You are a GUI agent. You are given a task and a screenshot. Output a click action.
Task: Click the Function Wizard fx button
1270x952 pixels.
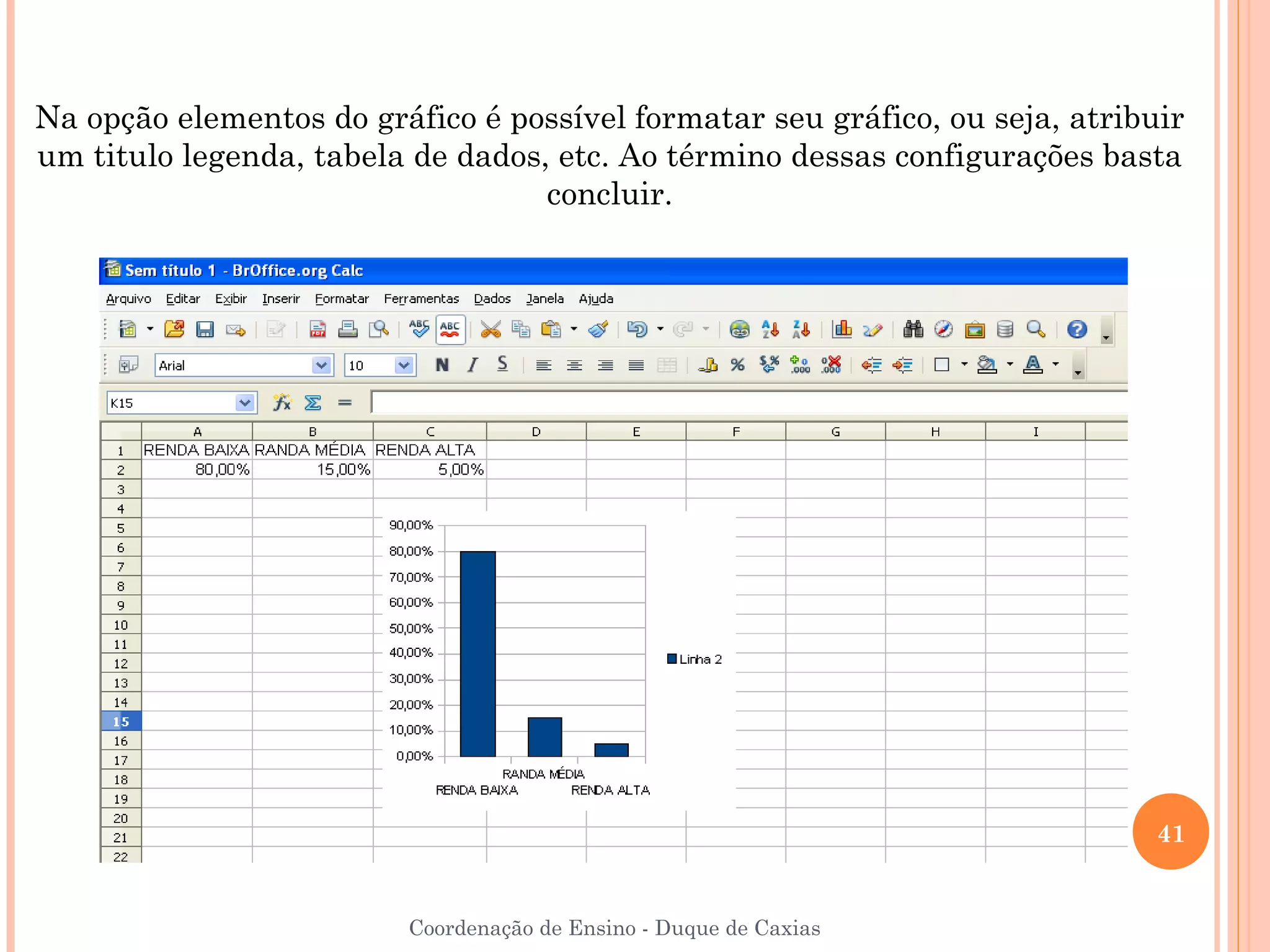coord(282,403)
